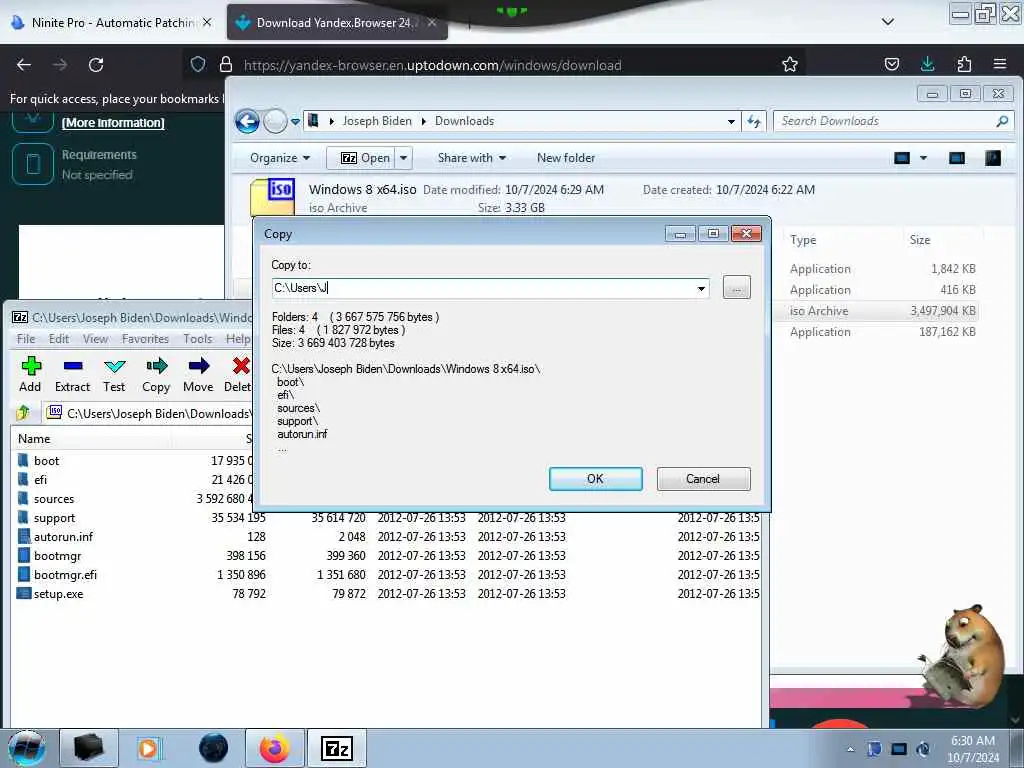Open the media player taskbar icon
The height and width of the screenshot is (768, 1024).
click(150, 748)
